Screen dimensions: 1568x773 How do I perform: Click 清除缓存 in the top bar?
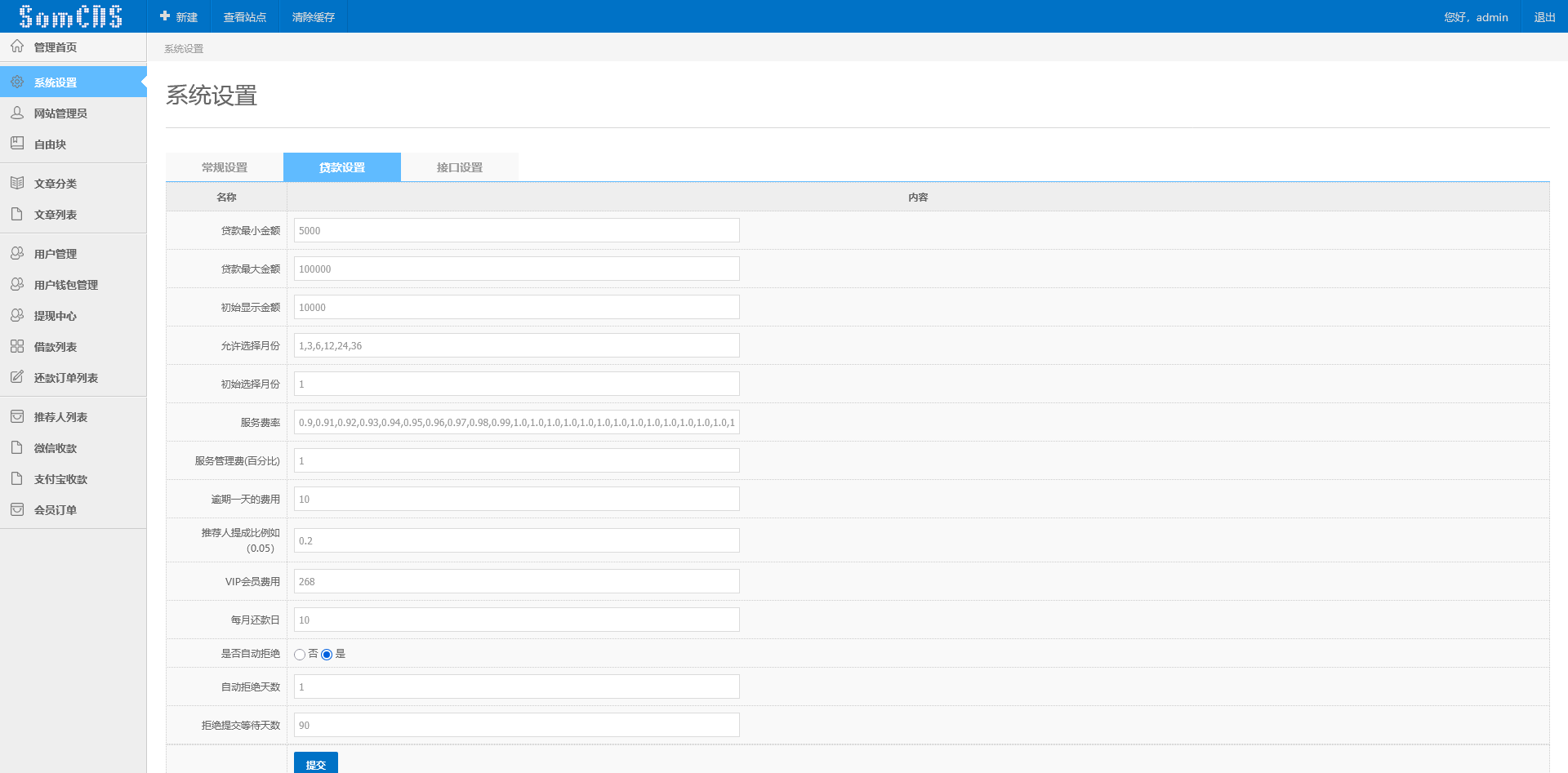(x=314, y=17)
